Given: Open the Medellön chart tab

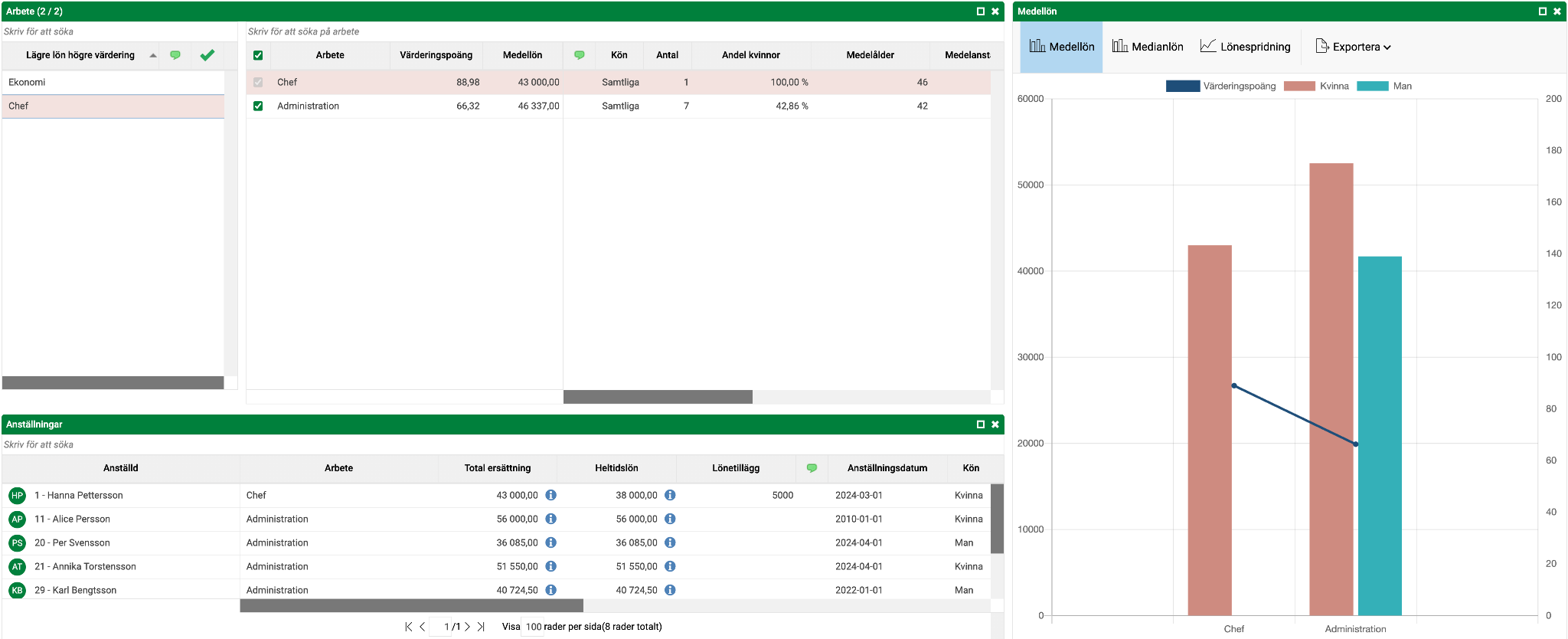Looking at the screenshot, I should [1061, 47].
